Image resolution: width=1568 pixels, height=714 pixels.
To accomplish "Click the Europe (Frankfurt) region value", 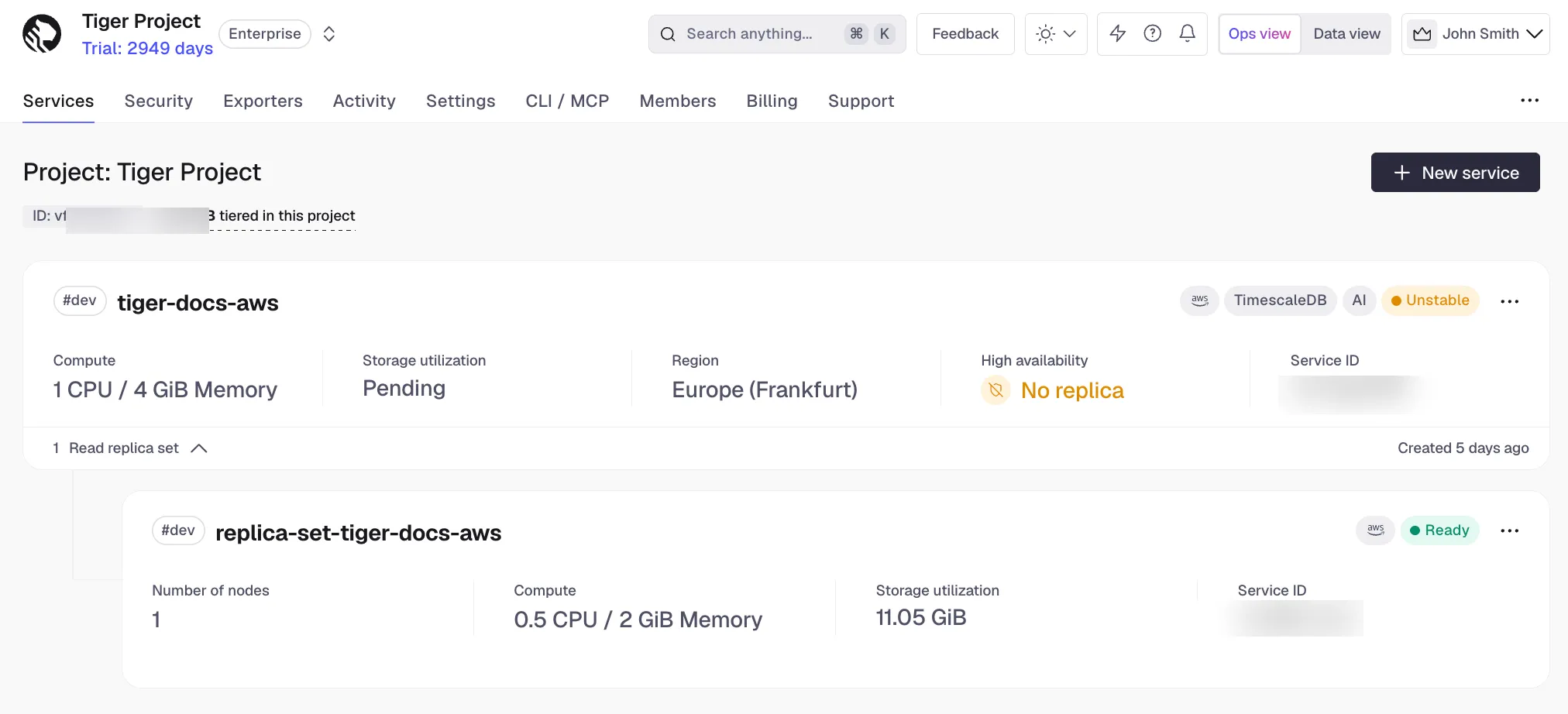I will click(765, 390).
